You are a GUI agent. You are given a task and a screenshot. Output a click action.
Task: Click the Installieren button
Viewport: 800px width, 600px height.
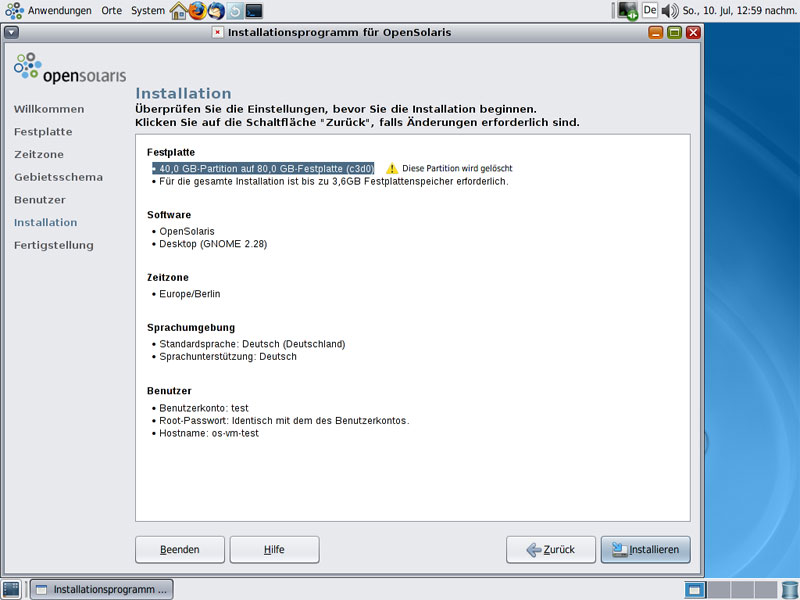click(x=645, y=550)
